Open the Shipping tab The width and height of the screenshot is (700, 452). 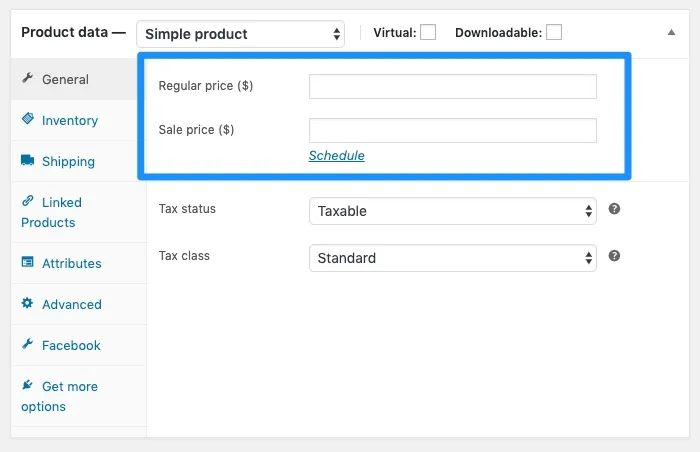(x=68, y=161)
